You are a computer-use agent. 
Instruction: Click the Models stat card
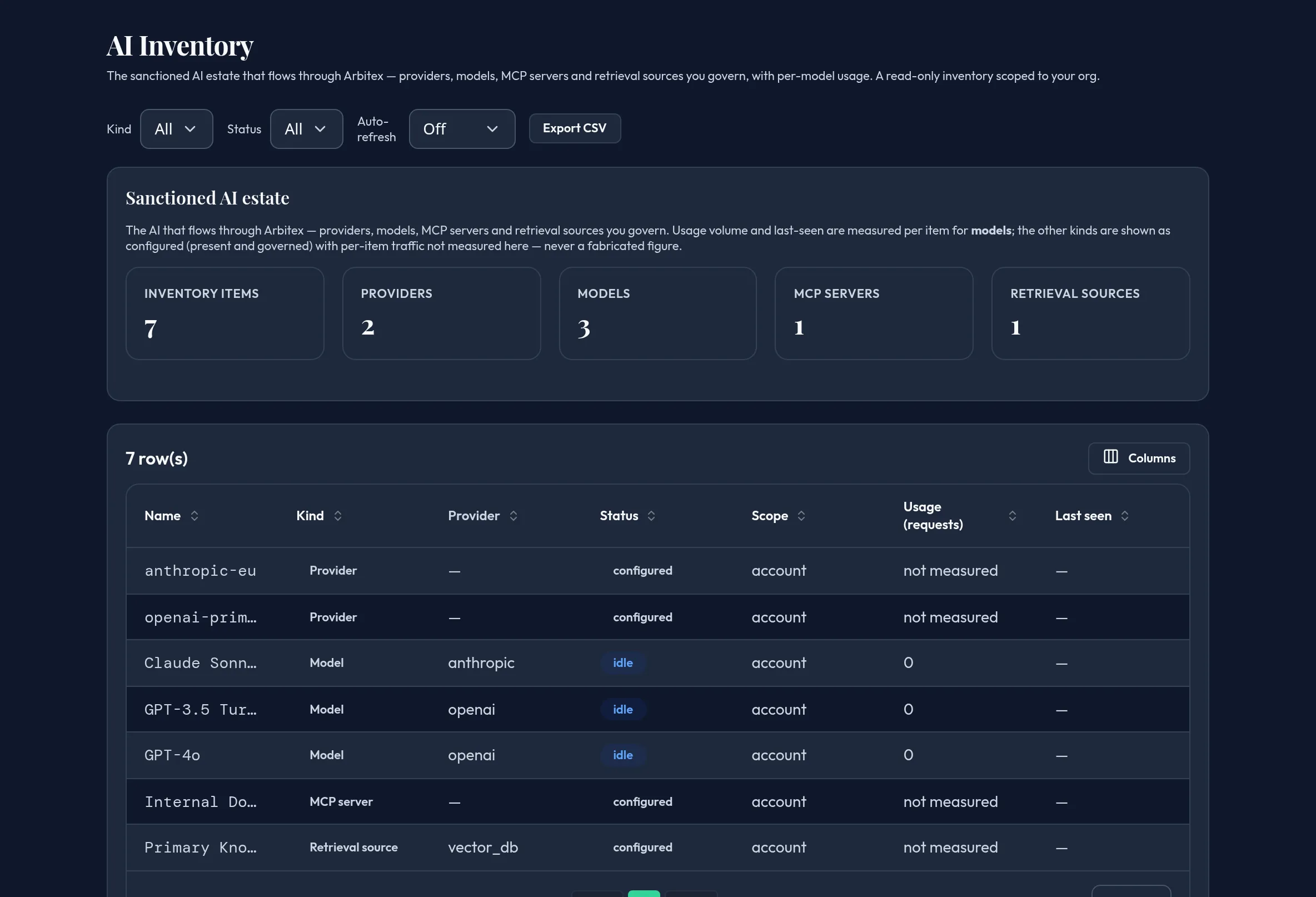tap(658, 313)
